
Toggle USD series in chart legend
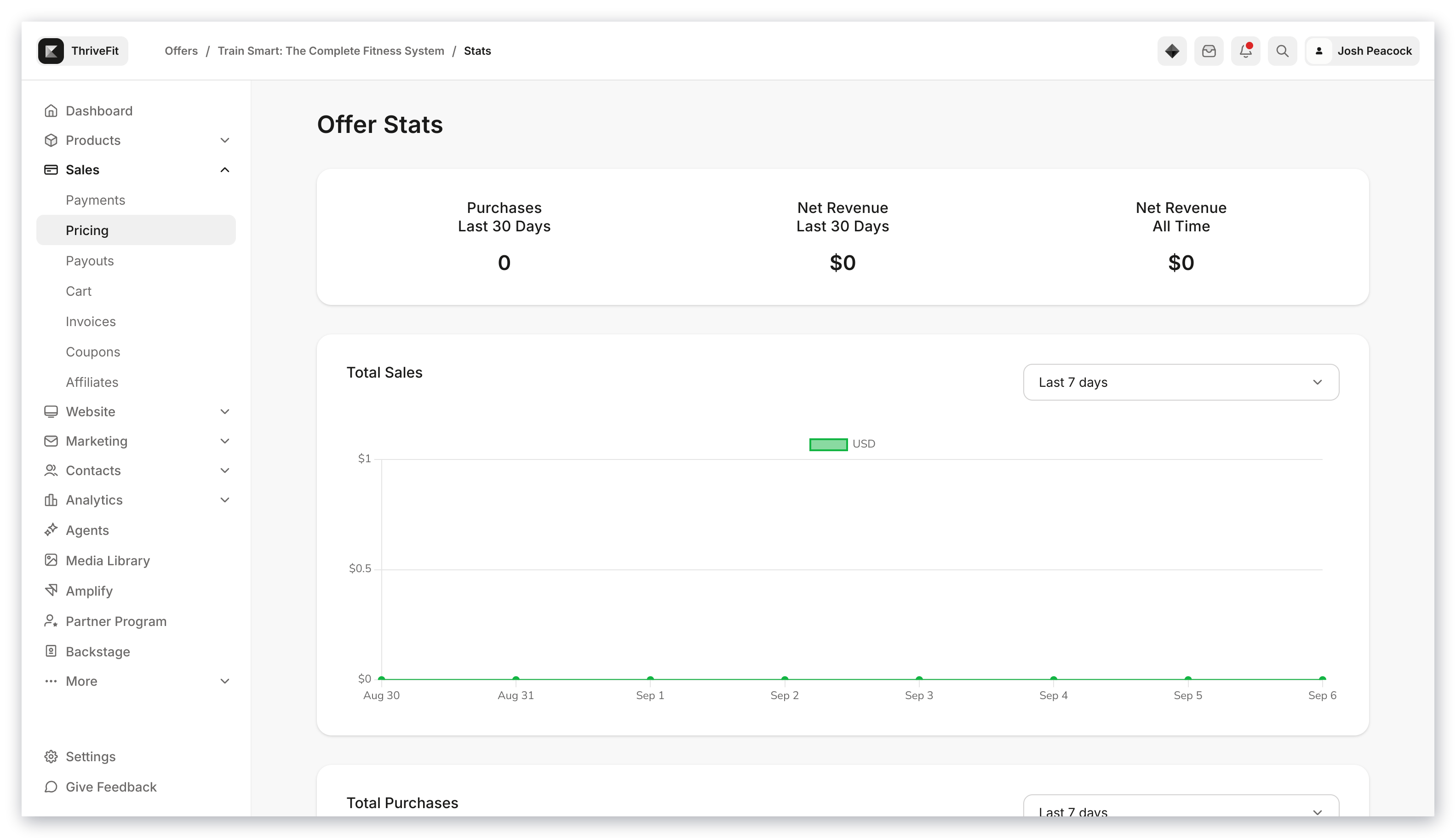[x=842, y=444]
